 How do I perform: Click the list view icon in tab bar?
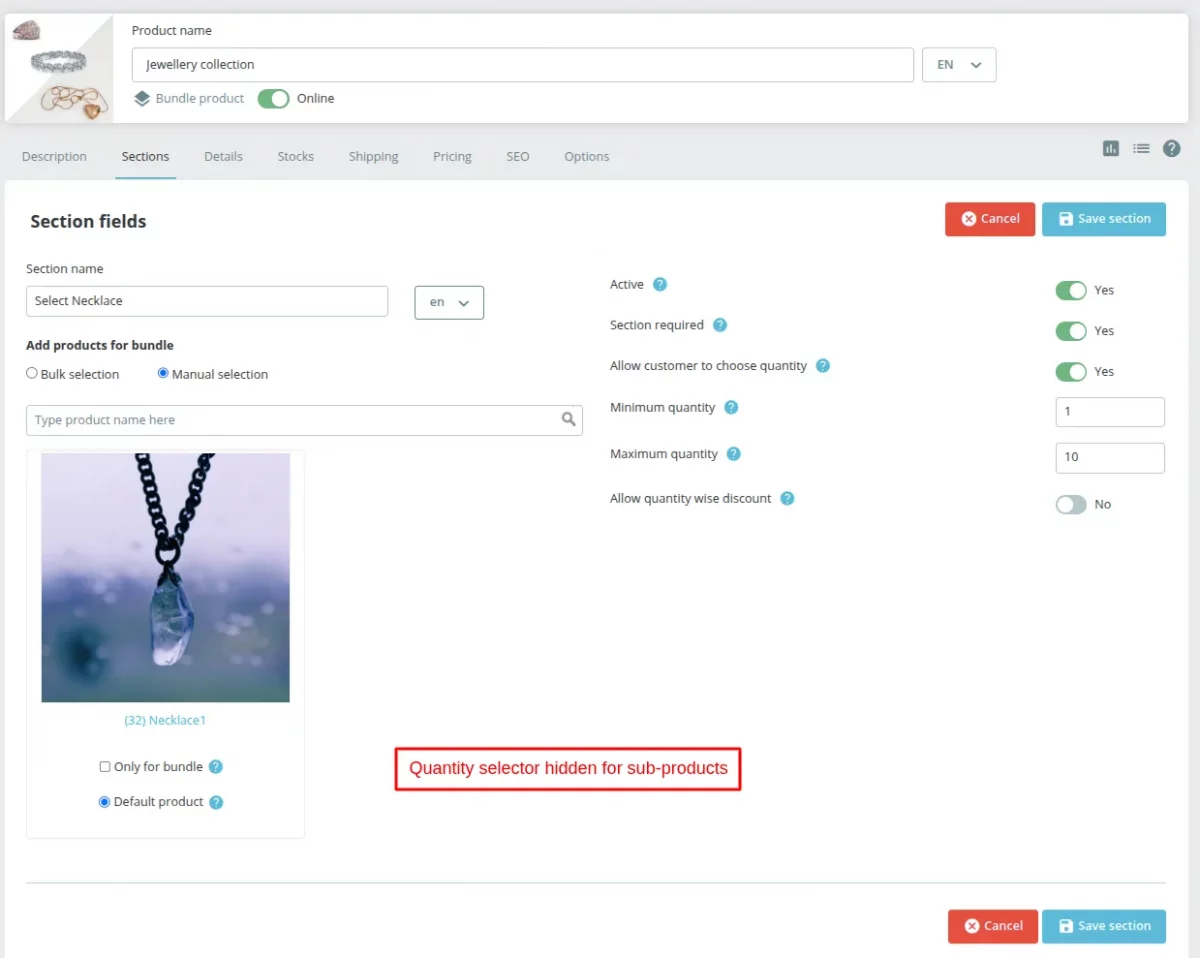(x=1141, y=148)
